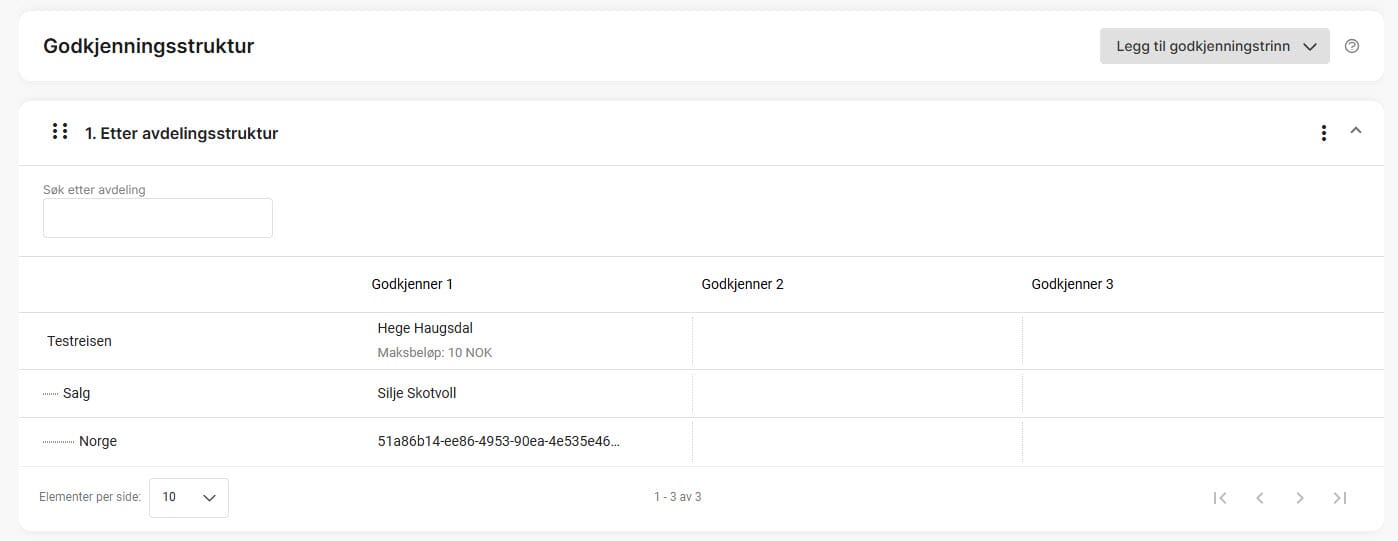Screen dimensions: 1398x541
Task: Go to the previous page
Action: pyautogui.click(x=1260, y=498)
